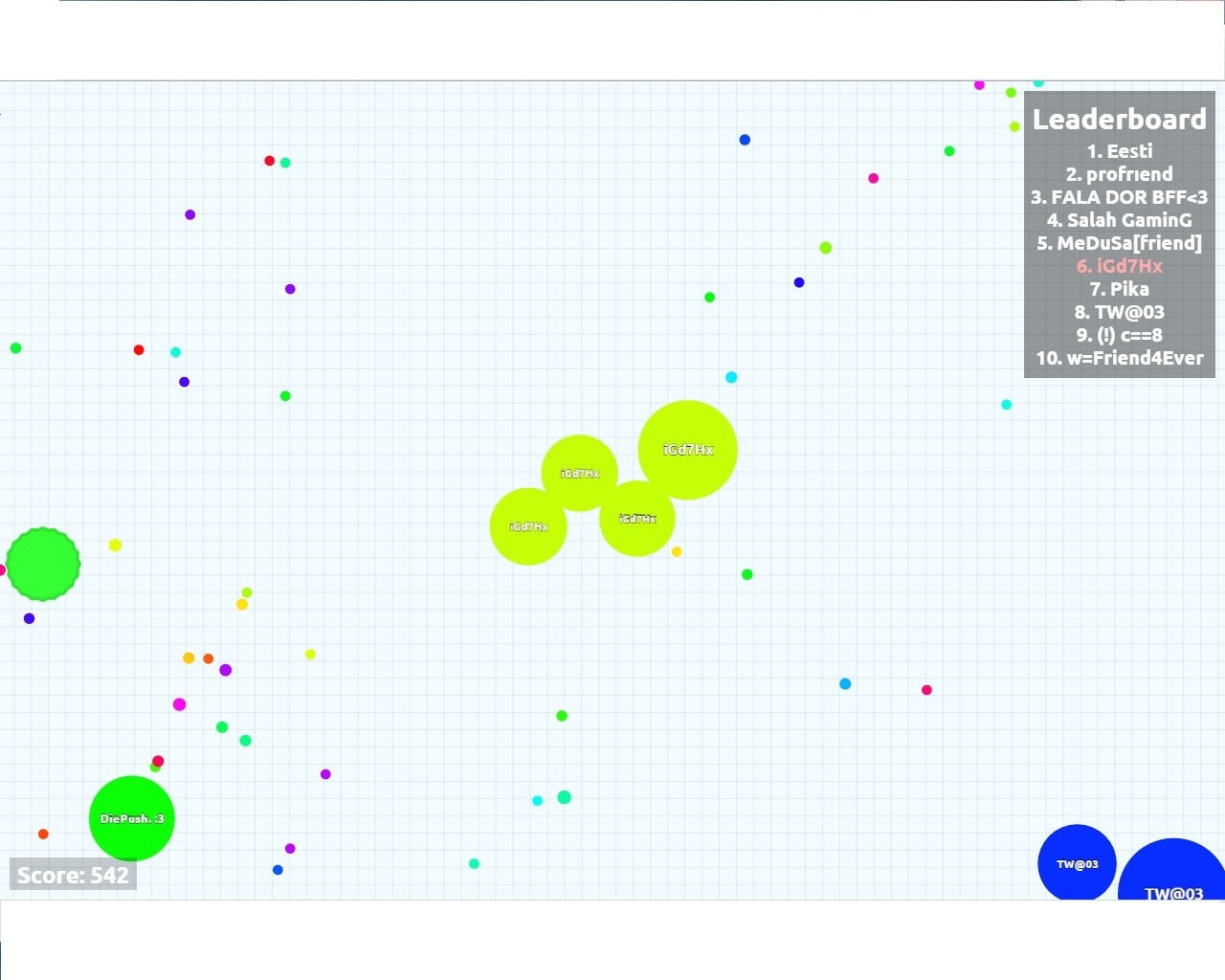Click TW@03 in the leaderboard list
Screen dimensions: 1225x980
coord(1119,312)
